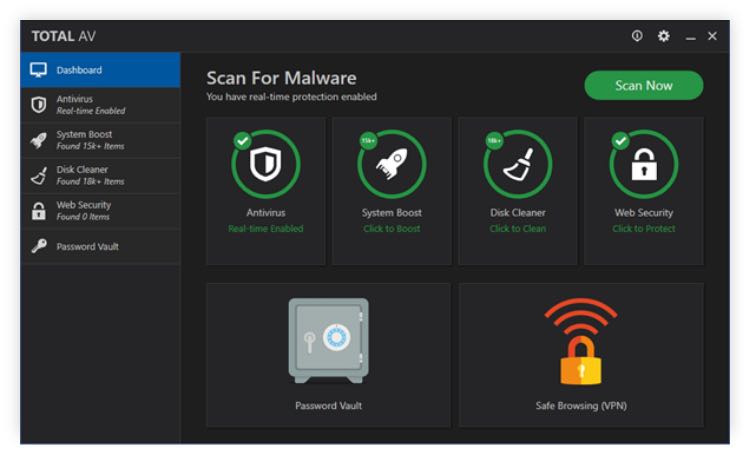Screen dimensions: 750x466
Task: Click the Safe Browsing (VPN) label
Action: 581,406
